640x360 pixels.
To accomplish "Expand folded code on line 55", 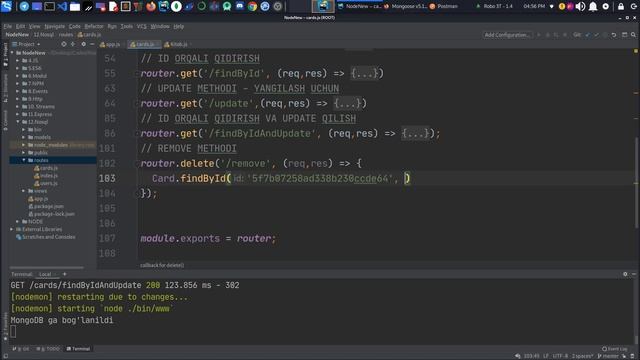I will pyautogui.click(x=364, y=73).
